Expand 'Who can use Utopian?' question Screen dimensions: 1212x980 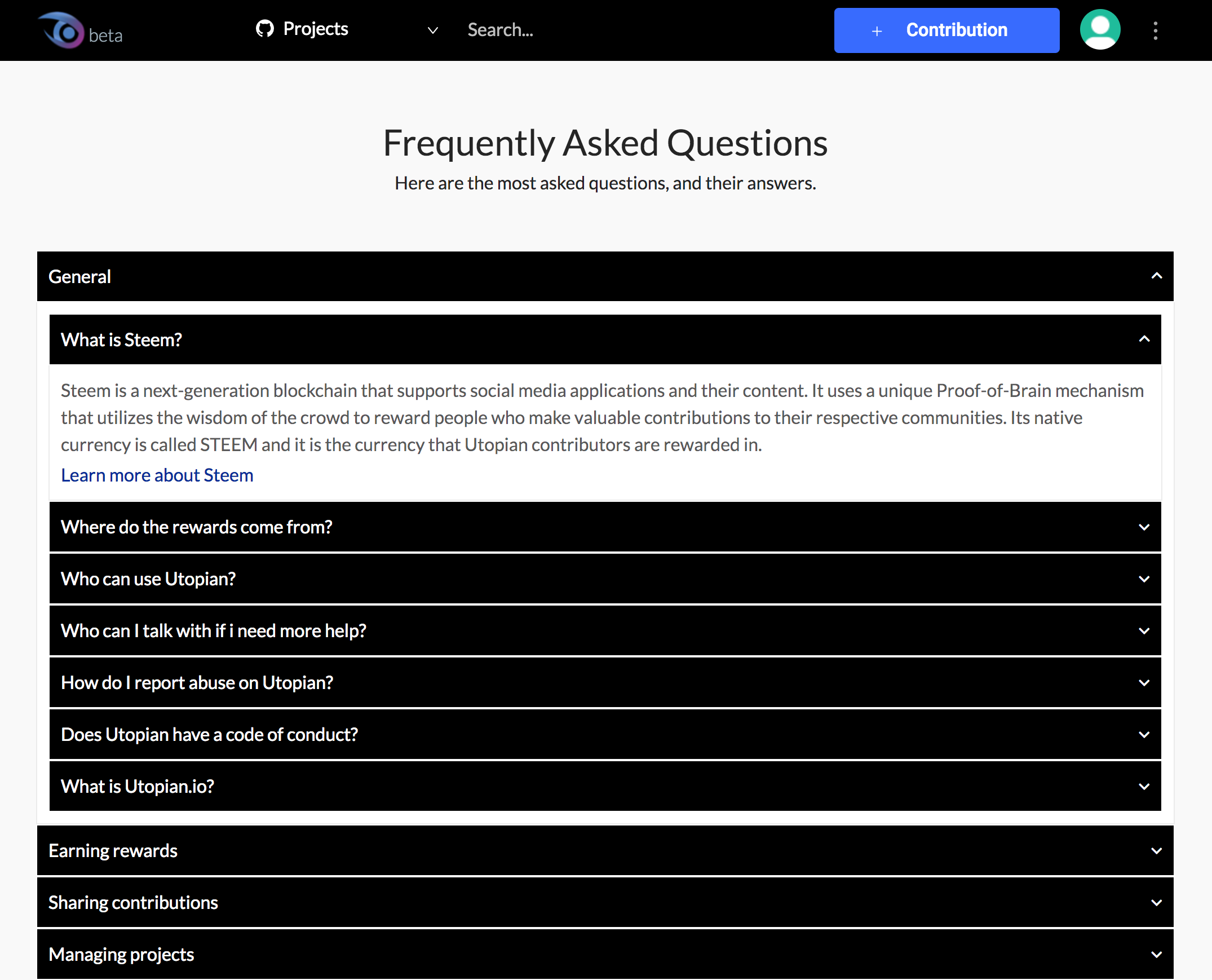[605, 579]
